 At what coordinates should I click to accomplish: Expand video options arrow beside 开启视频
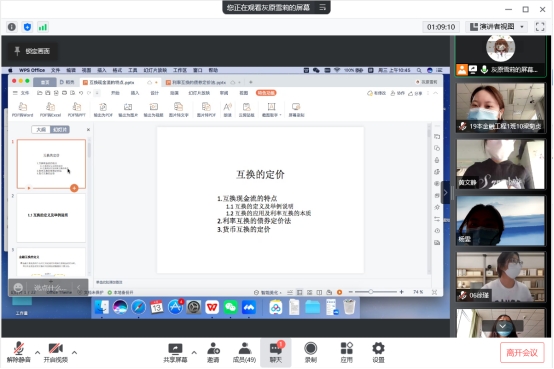tap(74, 352)
